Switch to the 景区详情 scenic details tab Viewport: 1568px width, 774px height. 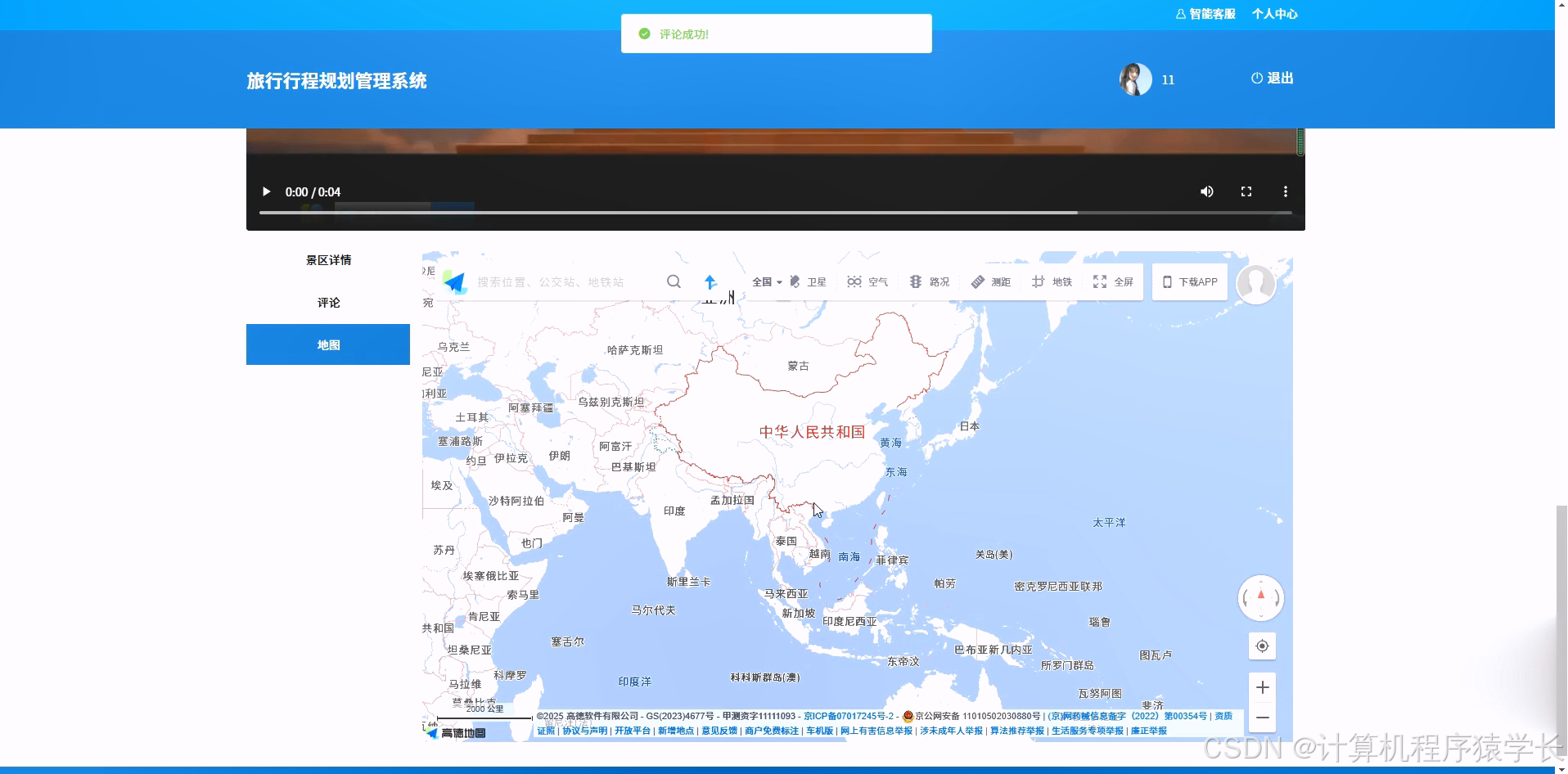tap(327, 259)
